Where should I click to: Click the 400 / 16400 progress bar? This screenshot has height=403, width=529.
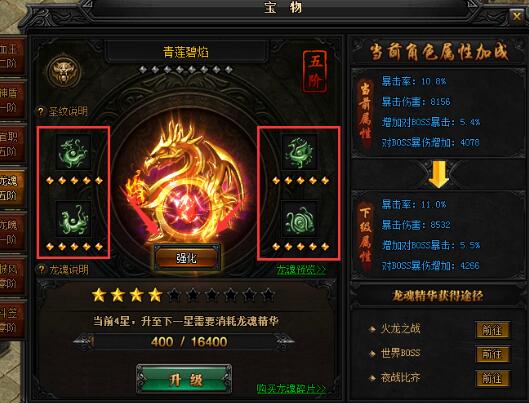click(184, 342)
